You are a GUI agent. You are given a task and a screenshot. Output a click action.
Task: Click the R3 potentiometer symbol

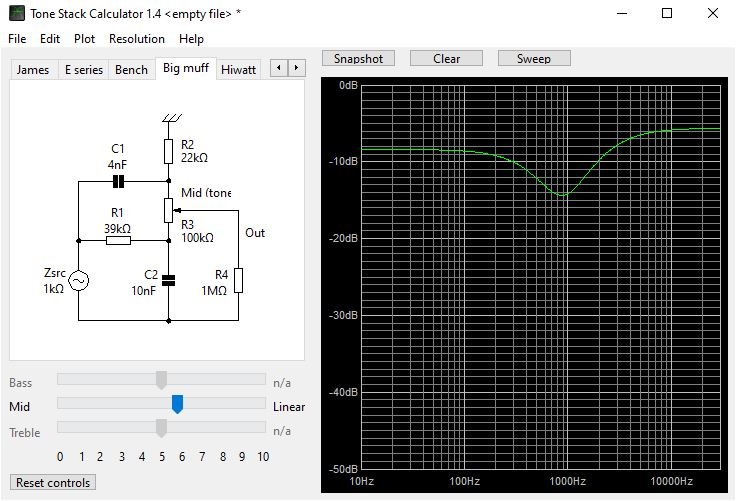click(x=169, y=210)
